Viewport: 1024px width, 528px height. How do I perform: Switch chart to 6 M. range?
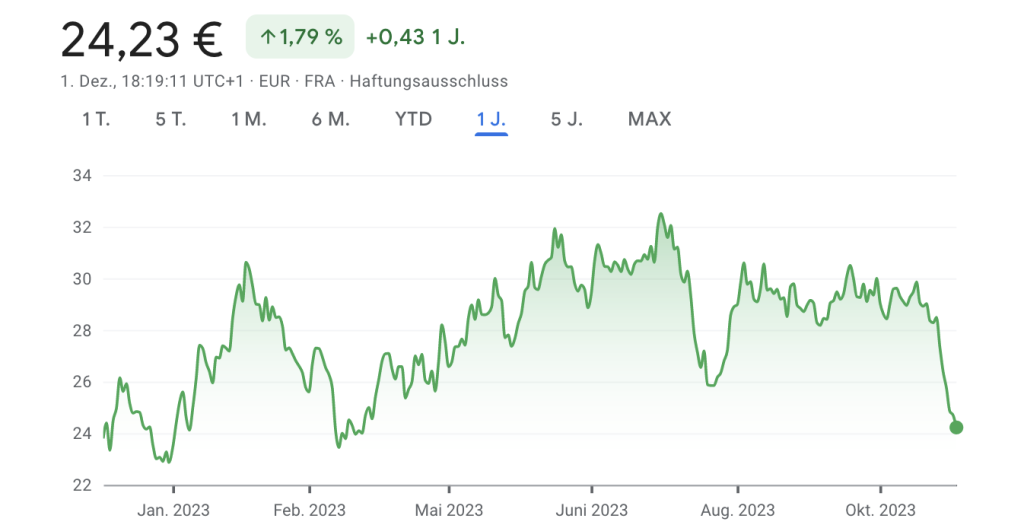(330, 120)
